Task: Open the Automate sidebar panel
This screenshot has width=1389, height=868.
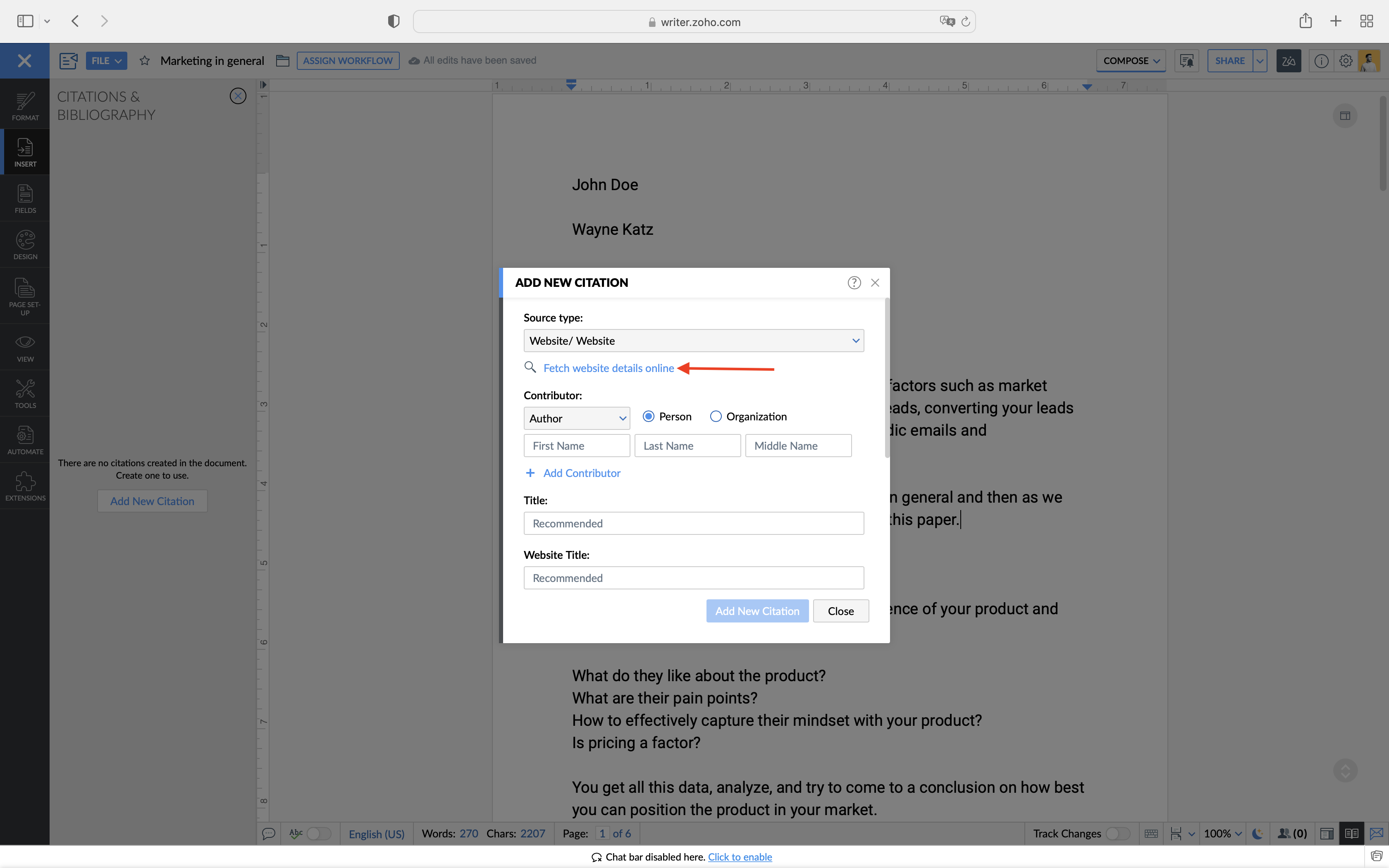Action: [x=25, y=440]
